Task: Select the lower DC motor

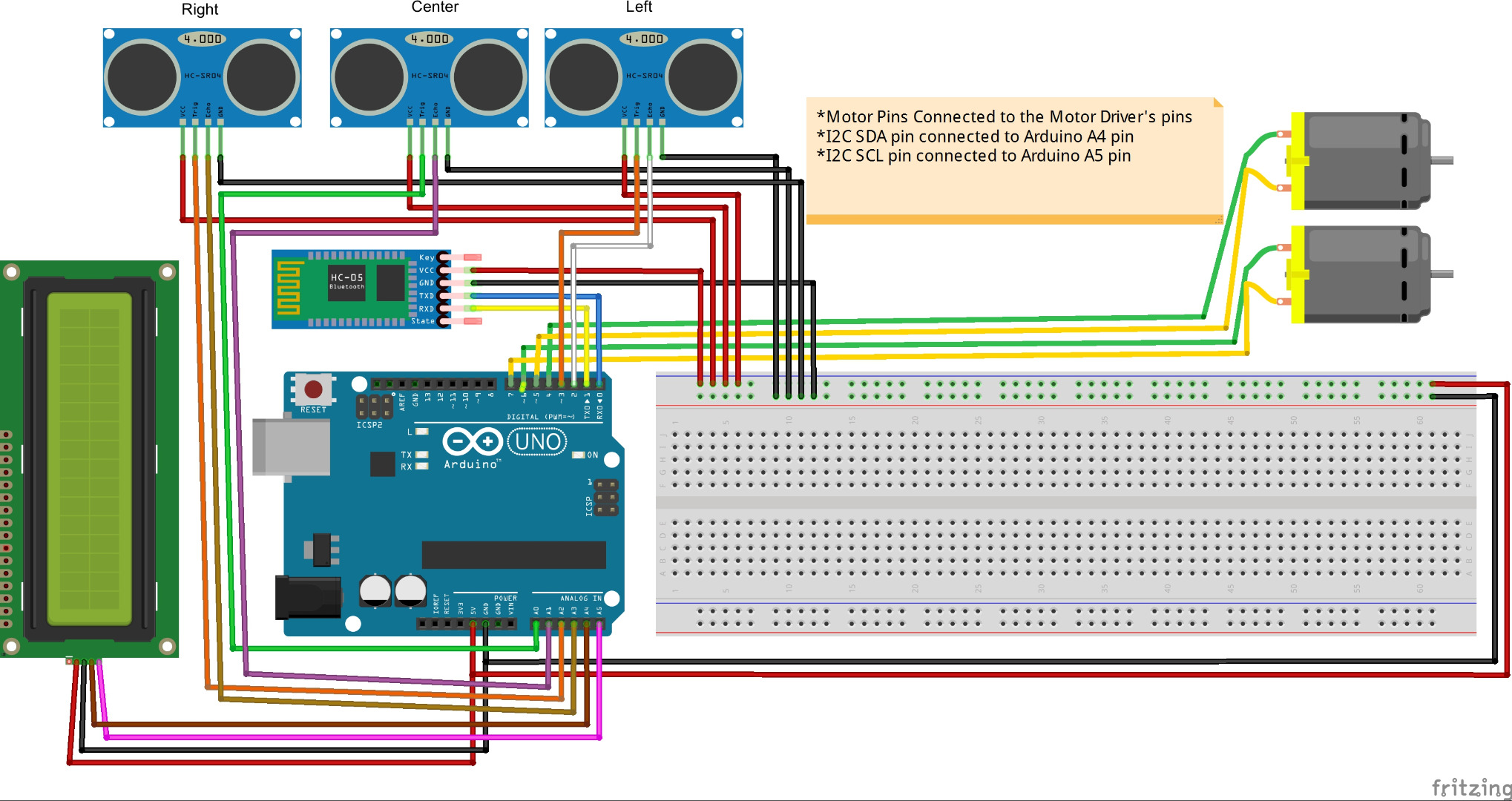Action: click(1364, 274)
